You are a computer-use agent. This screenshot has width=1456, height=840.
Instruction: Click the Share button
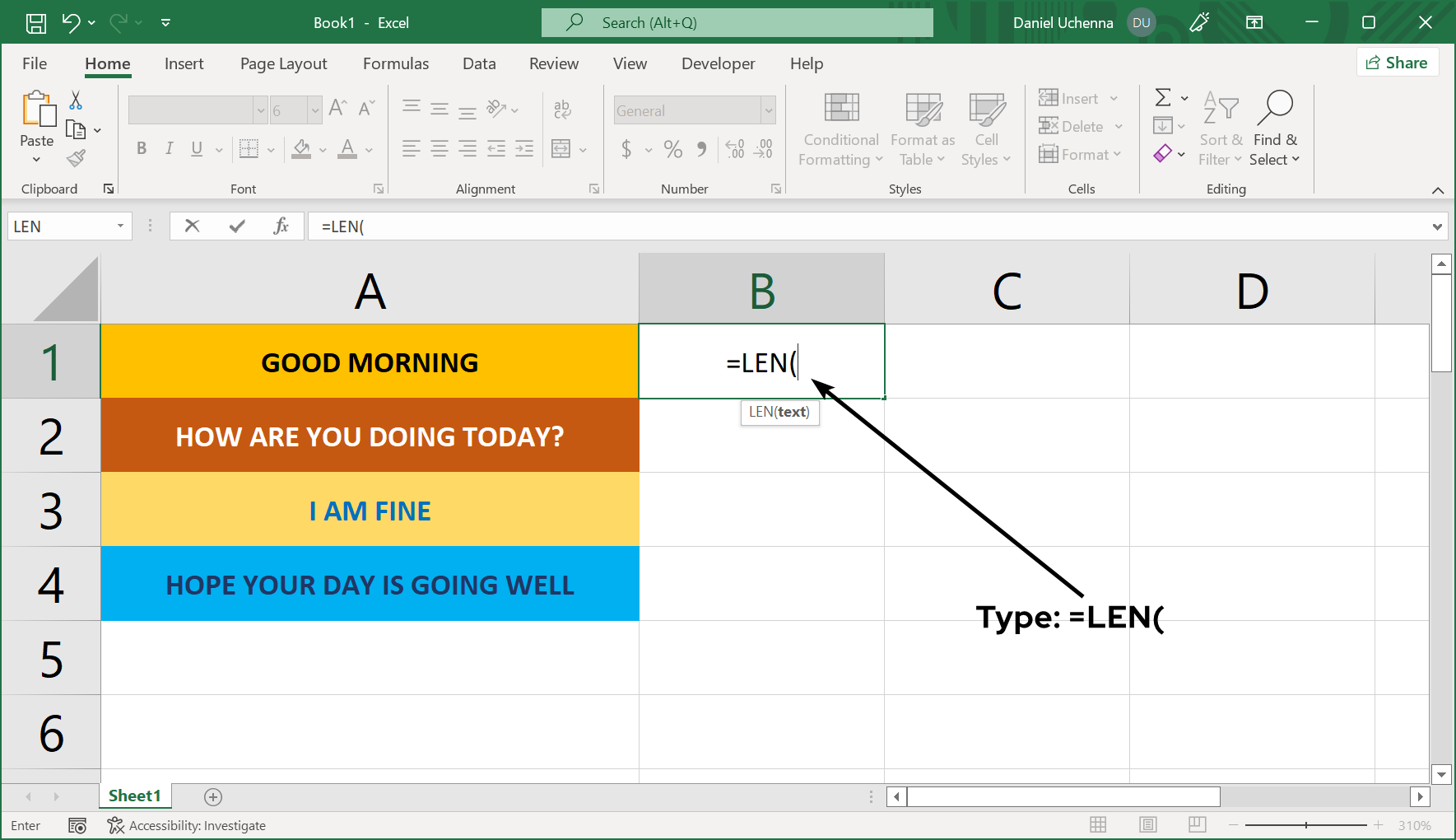[x=1397, y=63]
